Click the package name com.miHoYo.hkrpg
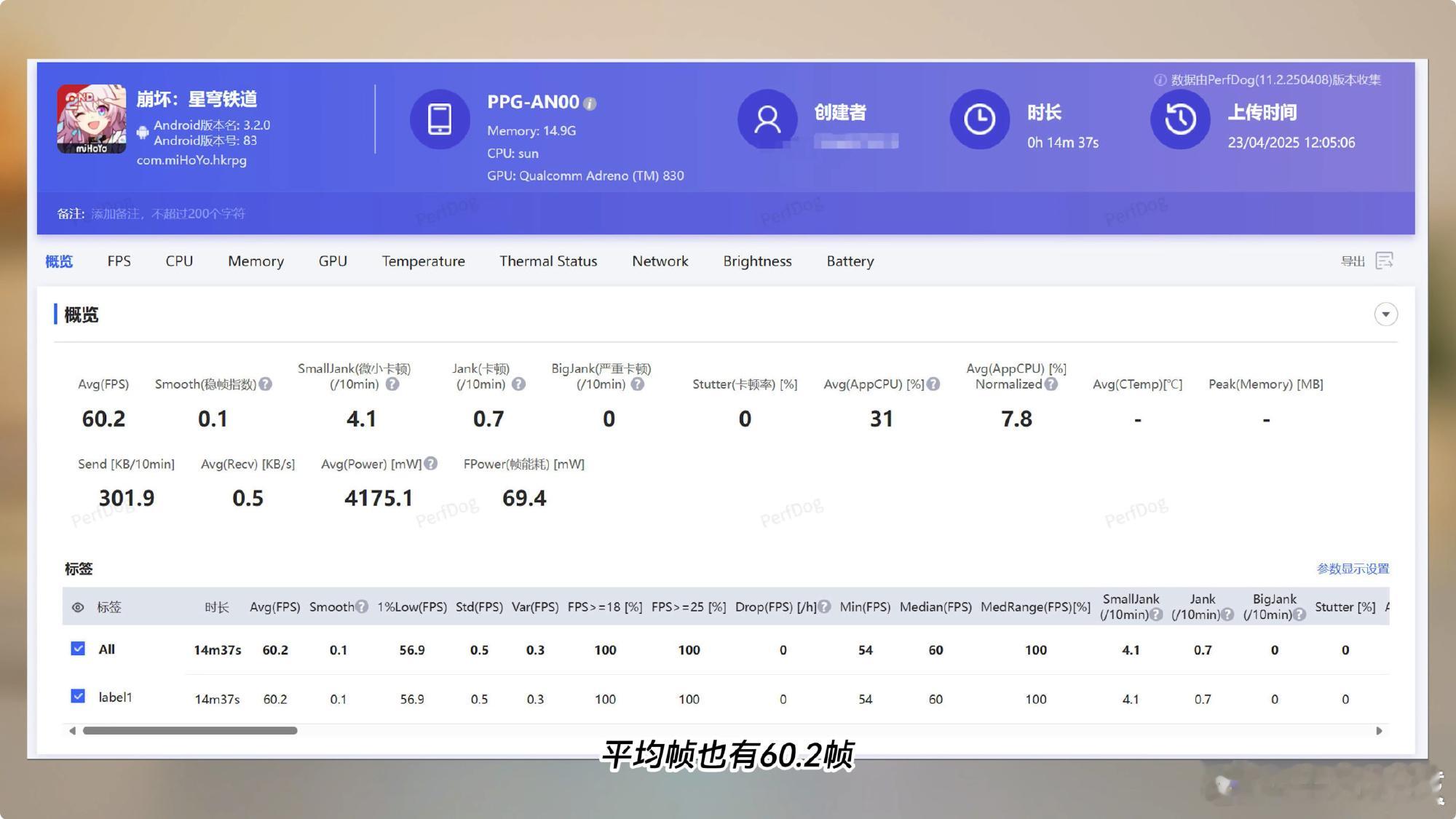This screenshot has width=1456, height=819. coord(191,160)
